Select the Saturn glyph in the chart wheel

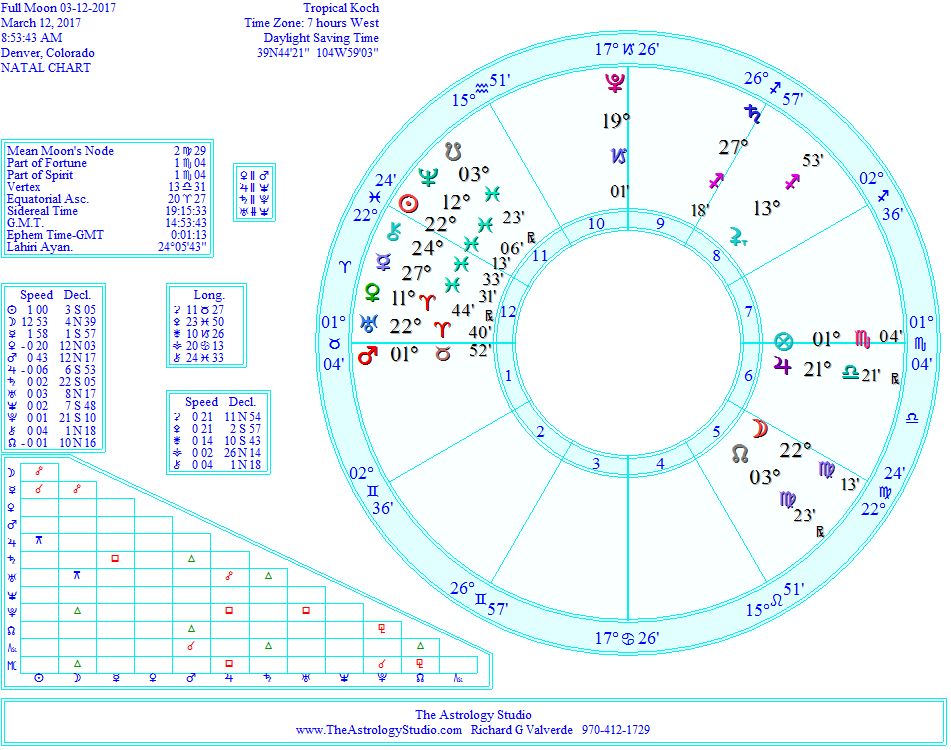(752, 114)
